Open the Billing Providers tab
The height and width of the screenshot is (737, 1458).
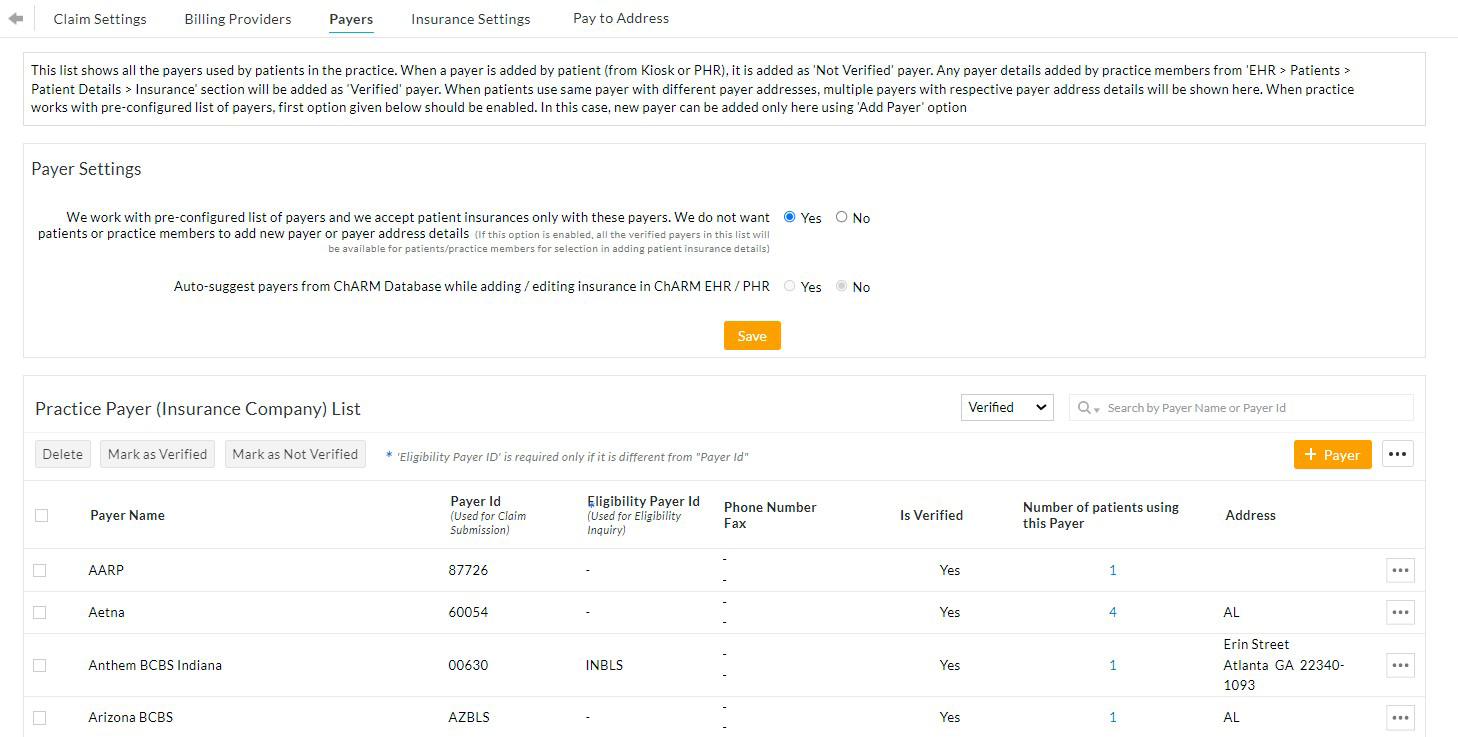click(238, 19)
